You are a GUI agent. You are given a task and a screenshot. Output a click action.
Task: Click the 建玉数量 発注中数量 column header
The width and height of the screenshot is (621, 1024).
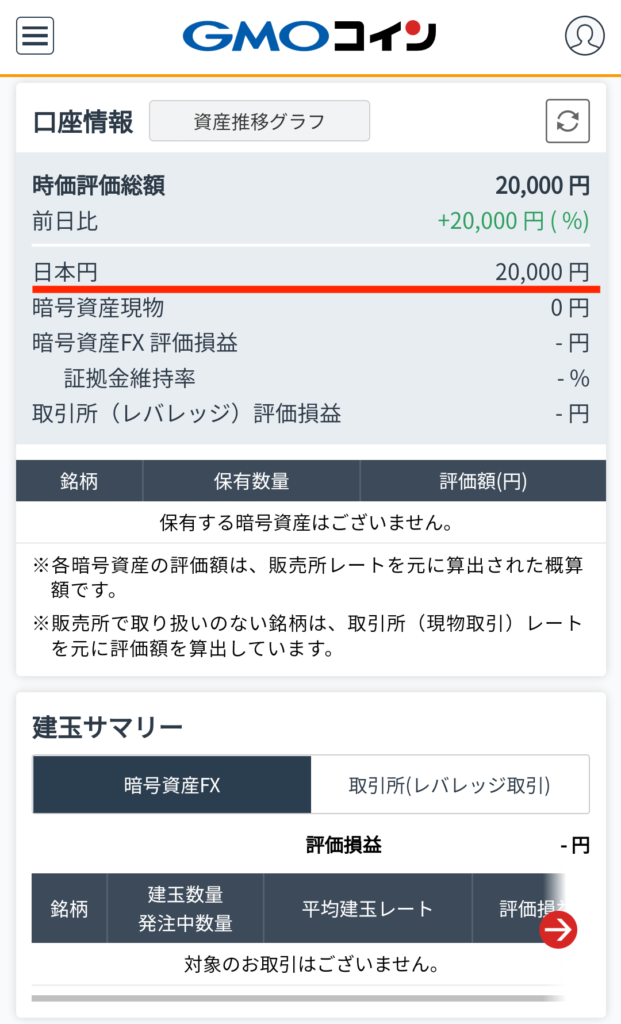(185, 909)
